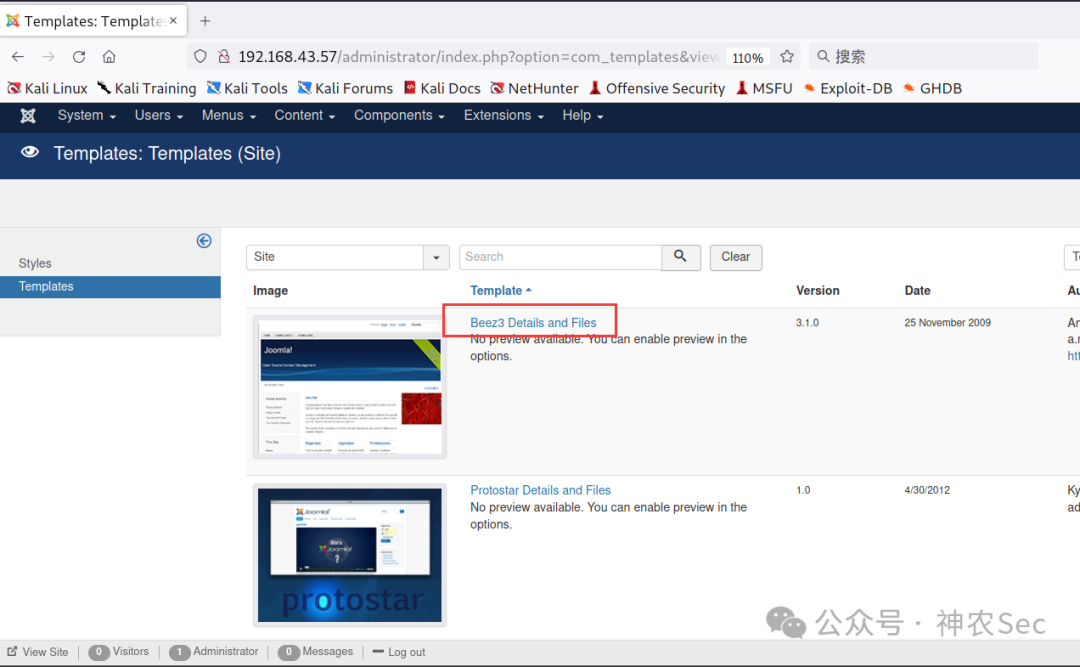Click the Beez3 template thumbnail

point(350,387)
